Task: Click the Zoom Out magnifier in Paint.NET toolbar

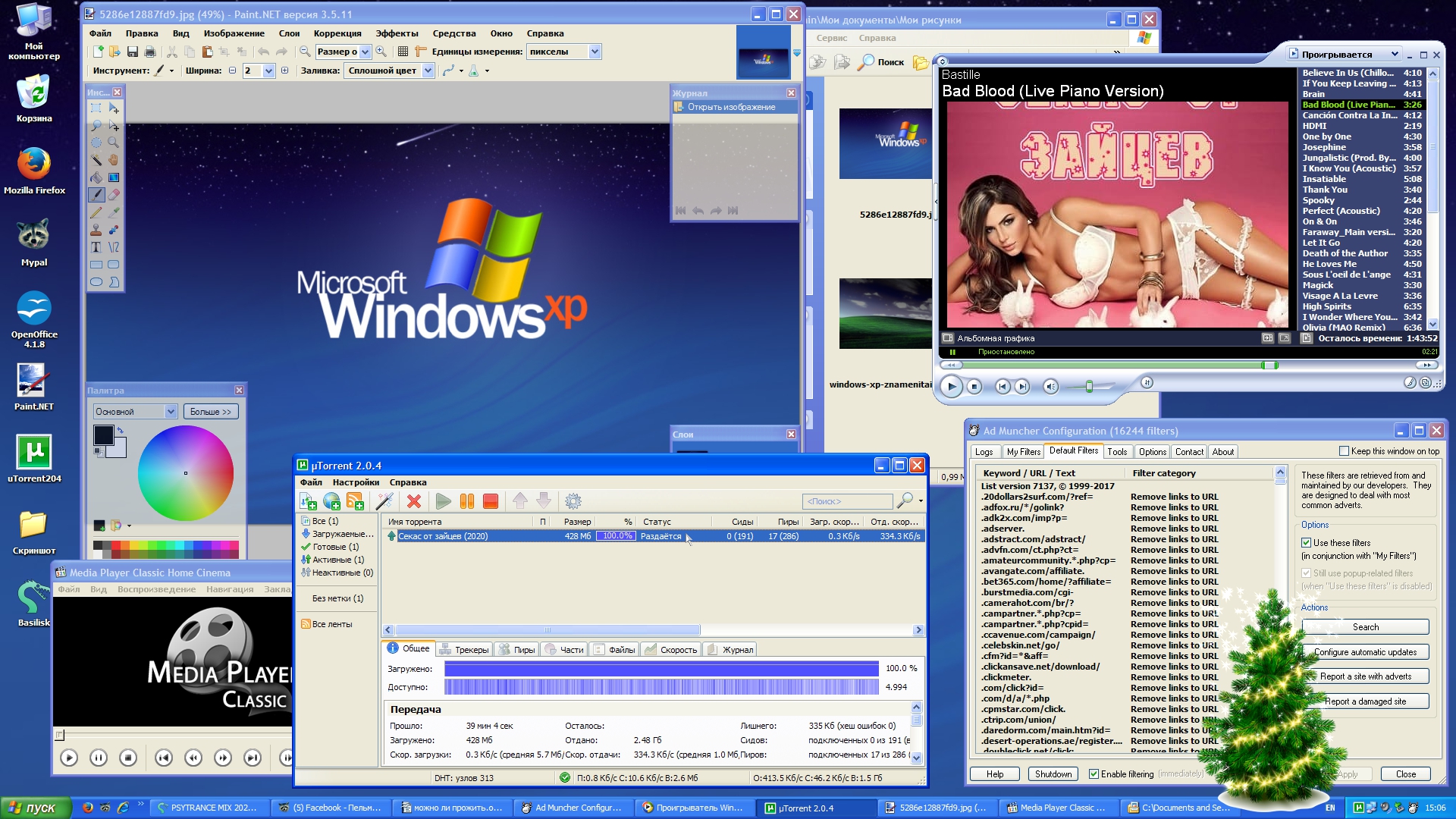Action: [305, 52]
